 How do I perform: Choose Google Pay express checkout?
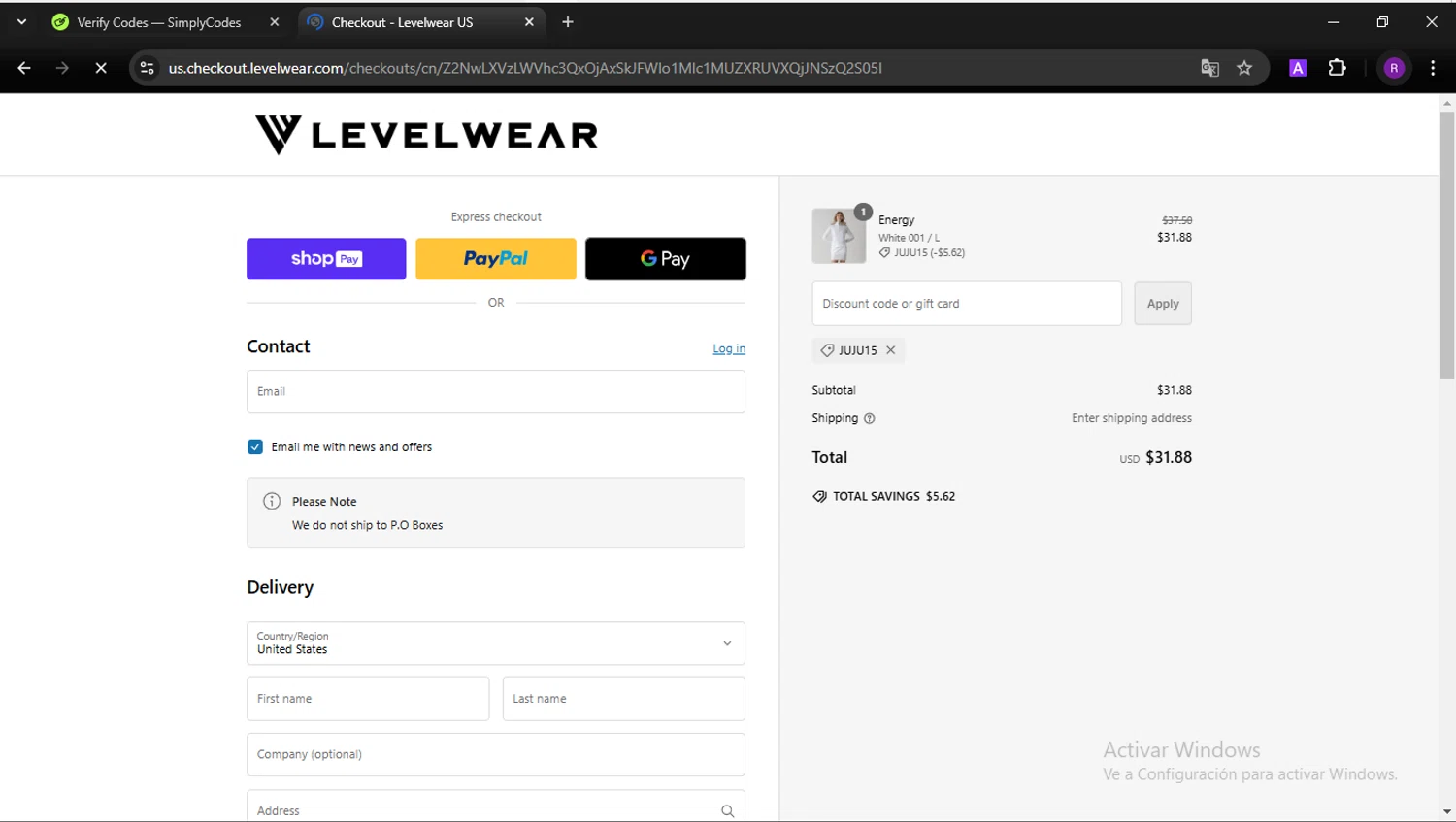point(666,259)
